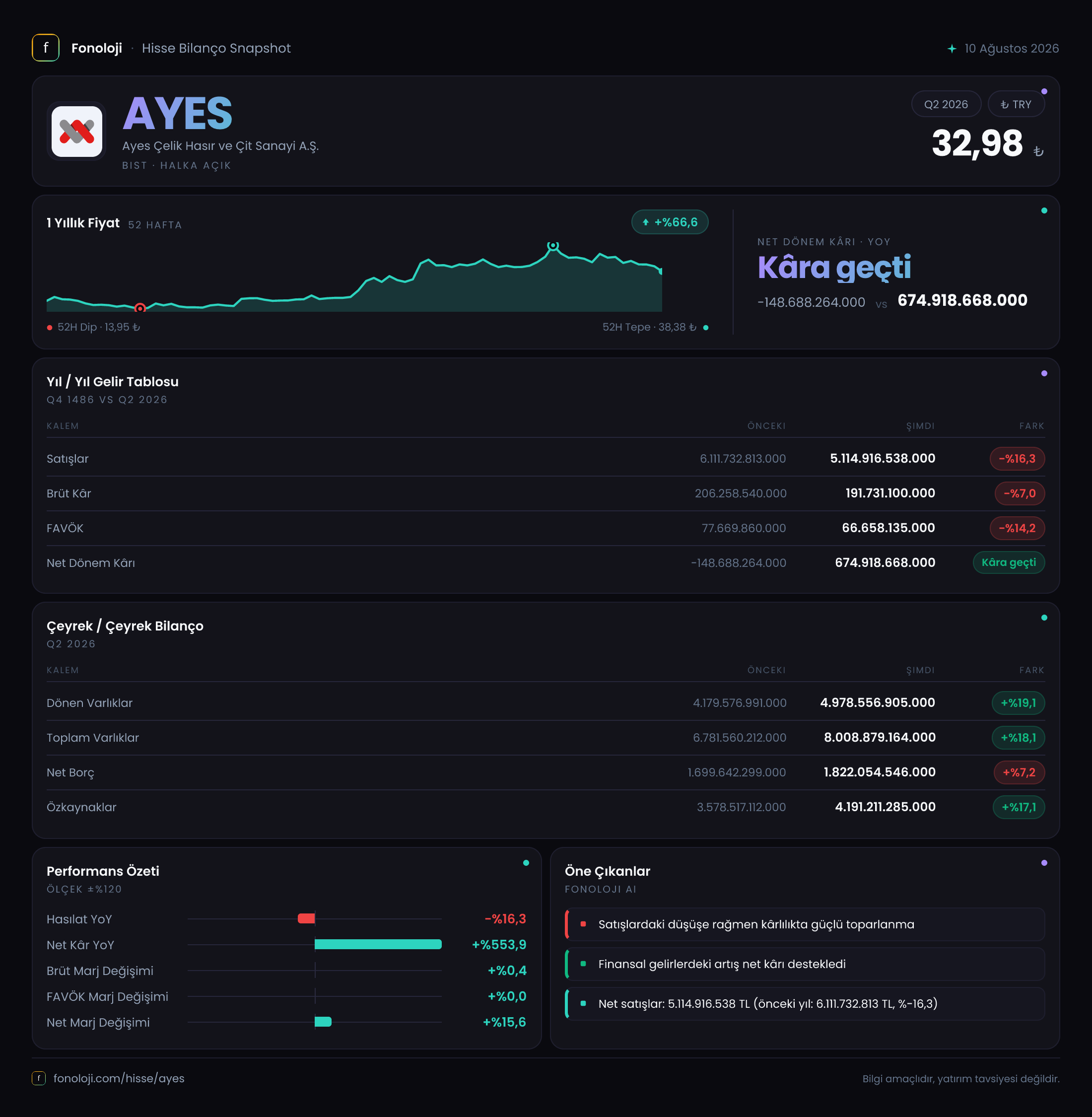The height and width of the screenshot is (1117, 1092).
Task: Click the +%17,1 badge for Özkaynaklar
Action: [x=1019, y=807]
